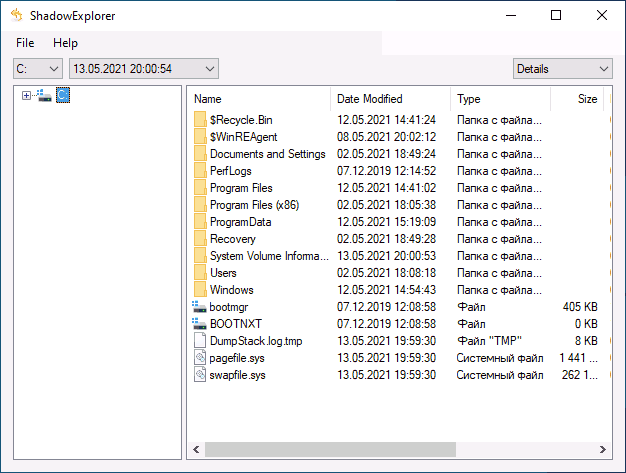Select the System Volume Informa... name text
The height and width of the screenshot is (473, 626).
pyautogui.click(x=269, y=256)
